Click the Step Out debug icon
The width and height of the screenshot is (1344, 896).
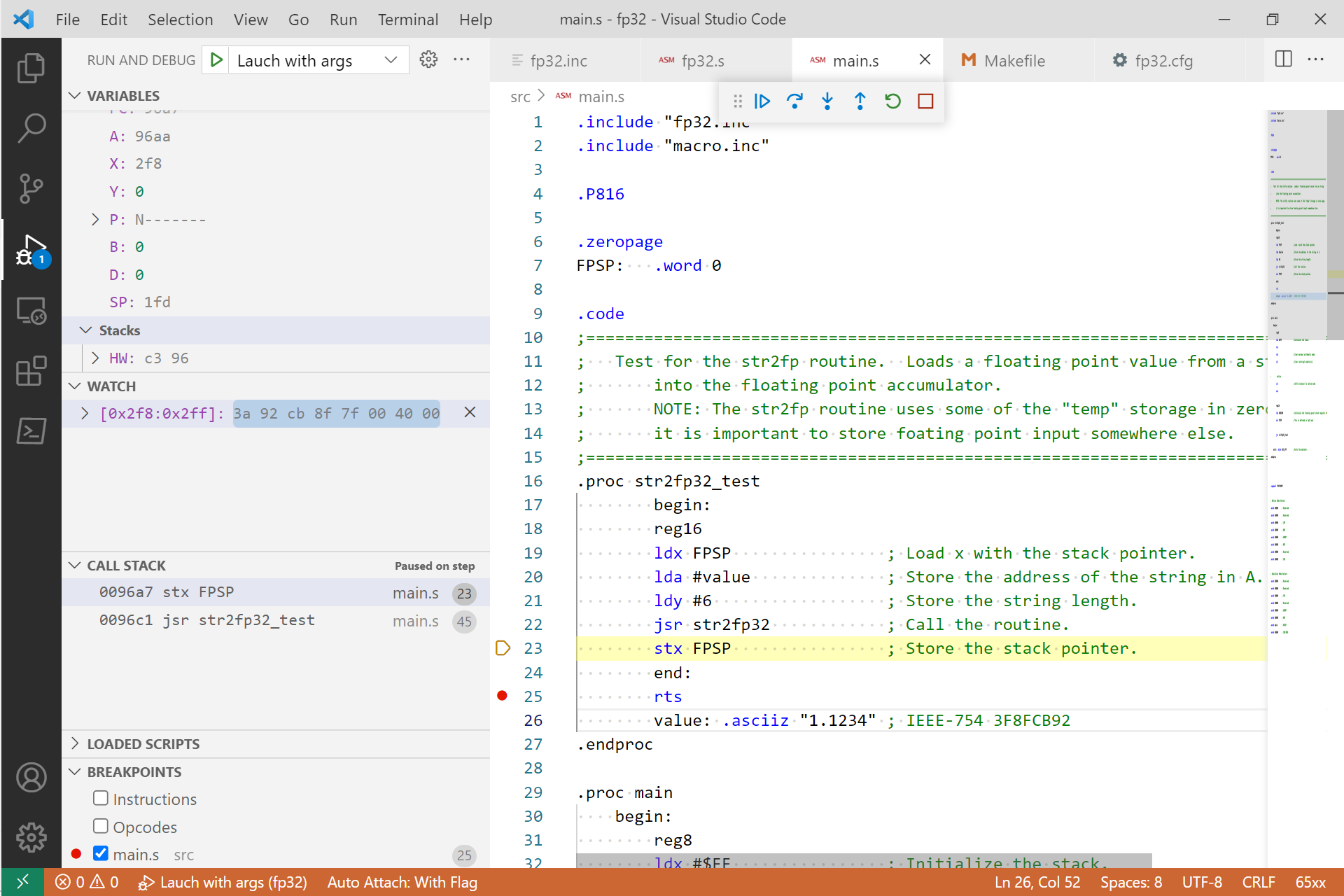[860, 101]
